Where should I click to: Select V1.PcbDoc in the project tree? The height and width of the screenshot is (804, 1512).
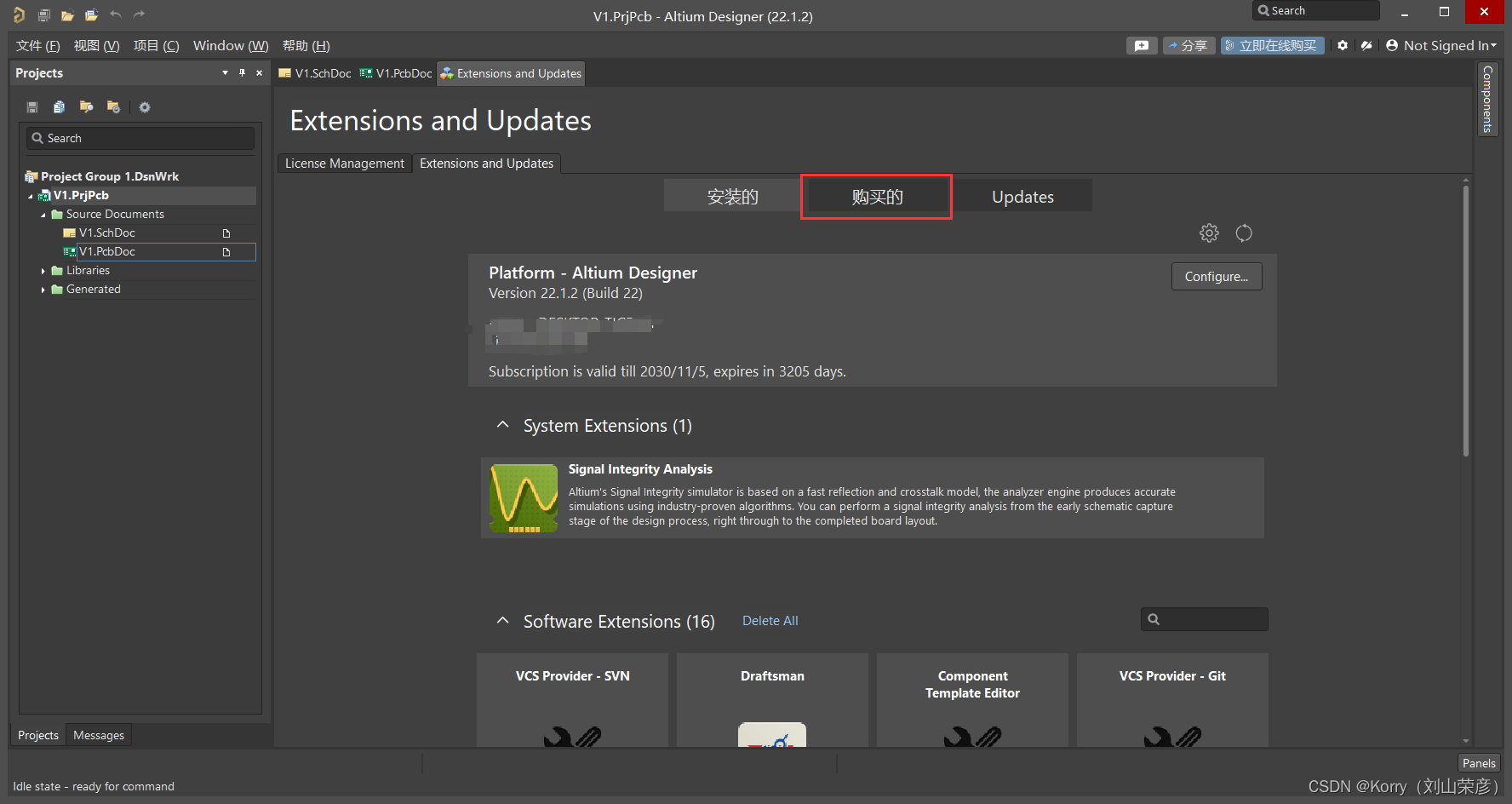(x=106, y=252)
